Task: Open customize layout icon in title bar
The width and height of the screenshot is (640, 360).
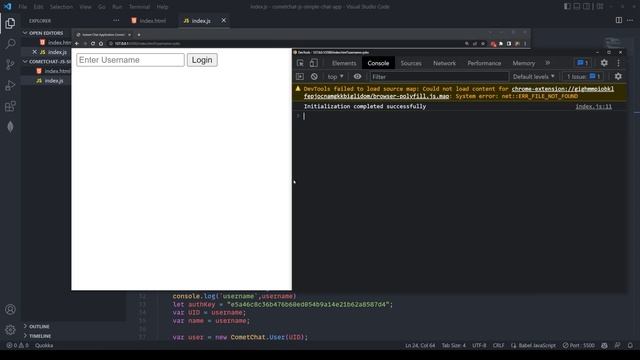Action: [600, 7]
